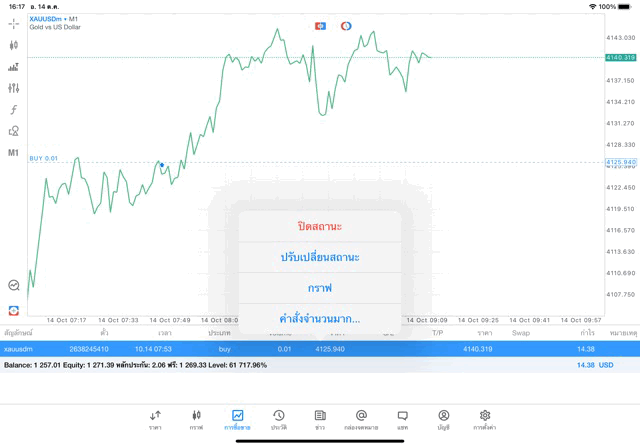Select คำสั่งจำนวนมาก (Bulk operations) option
Screen dimensions: 640x447
click(320, 319)
